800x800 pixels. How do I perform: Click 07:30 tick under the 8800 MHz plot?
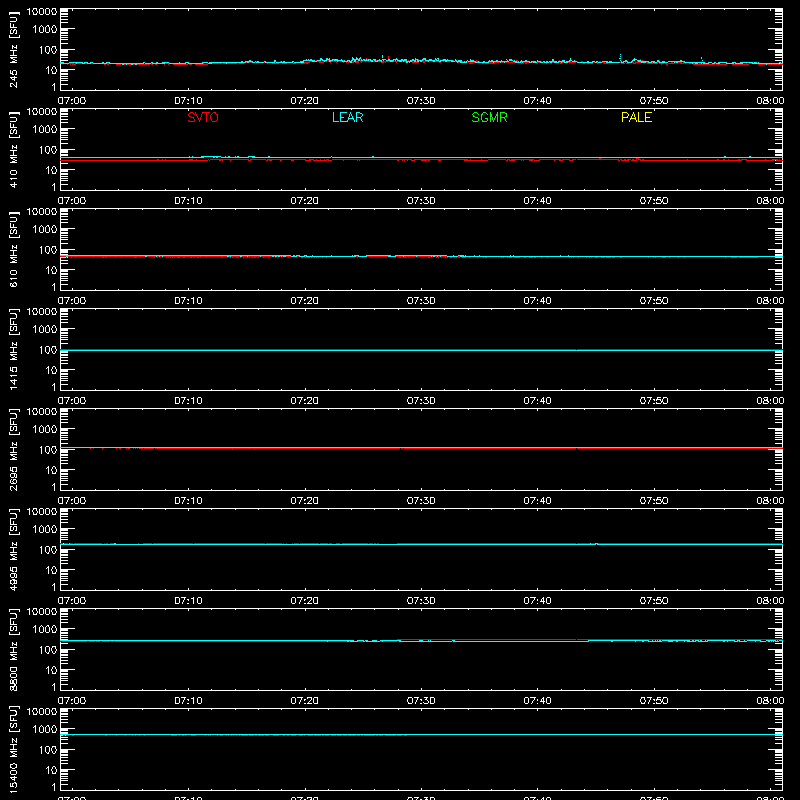point(421,701)
